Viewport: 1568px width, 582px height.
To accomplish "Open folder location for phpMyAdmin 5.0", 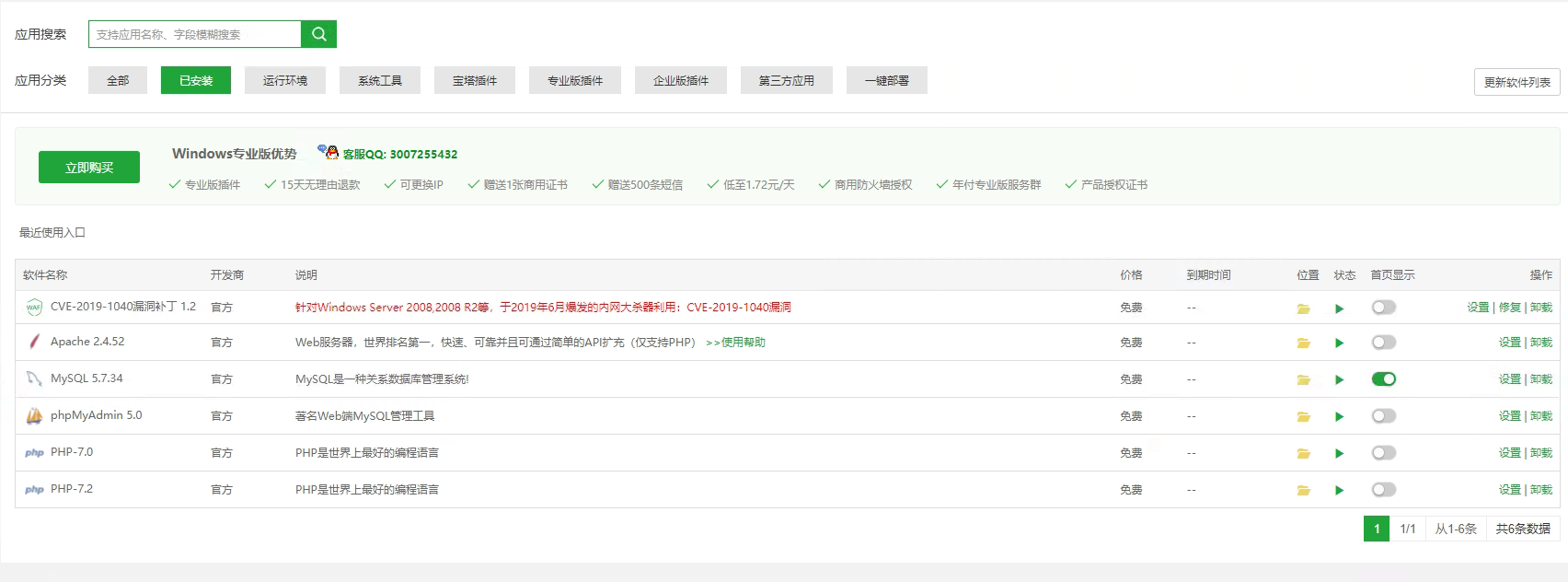I will point(1303,416).
